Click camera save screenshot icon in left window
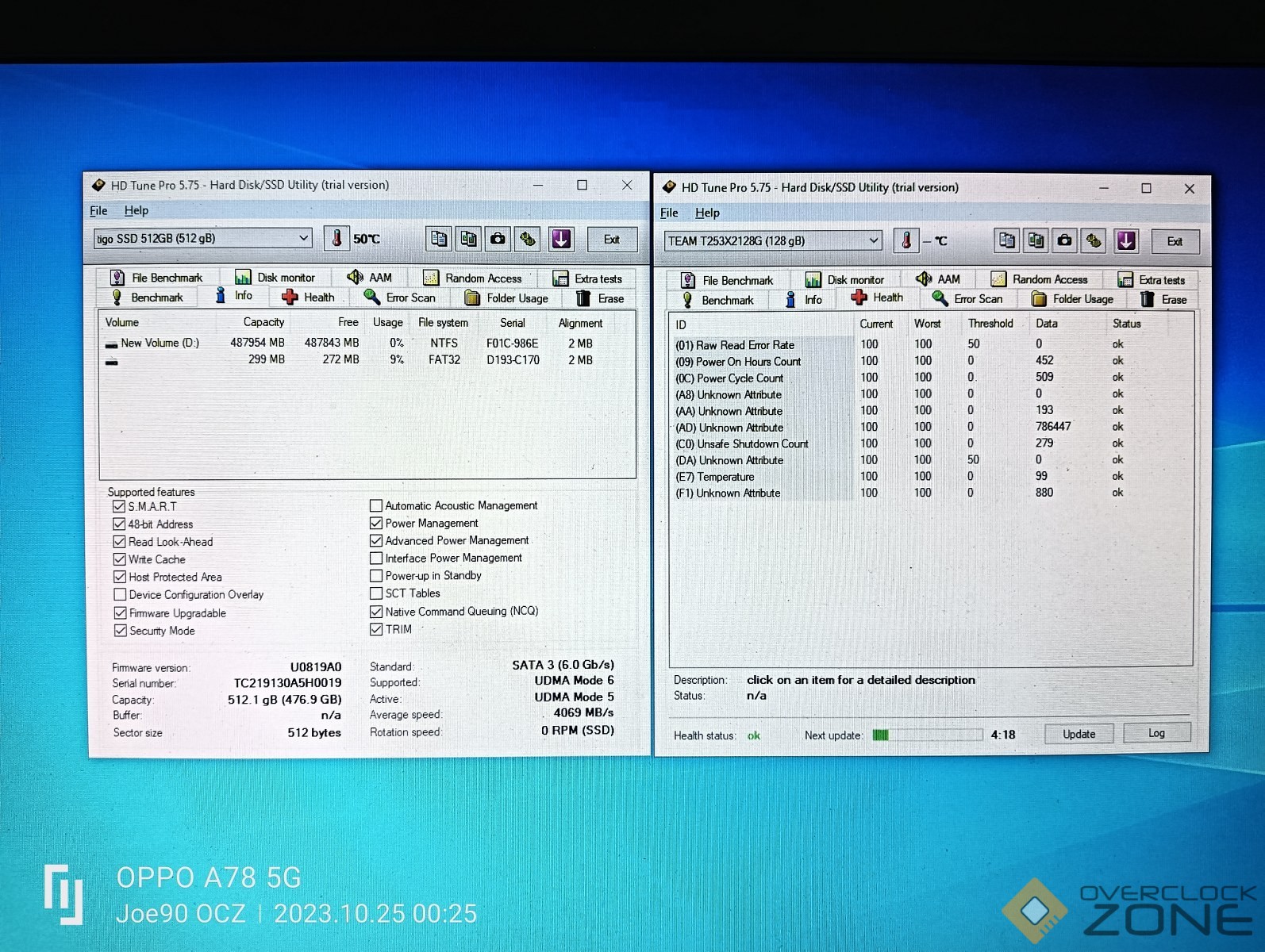 498,239
